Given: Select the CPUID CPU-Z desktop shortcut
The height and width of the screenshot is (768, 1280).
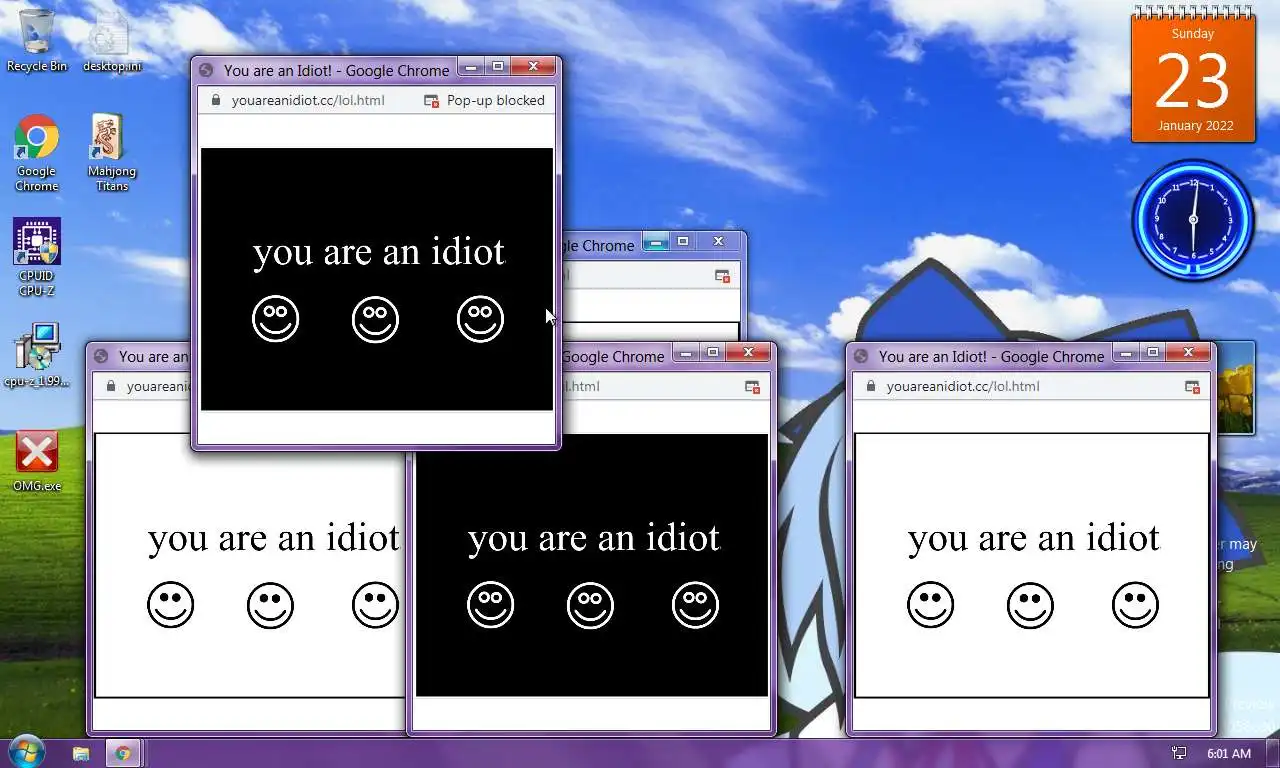Looking at the screenshot, I should [x=37, y=257].
